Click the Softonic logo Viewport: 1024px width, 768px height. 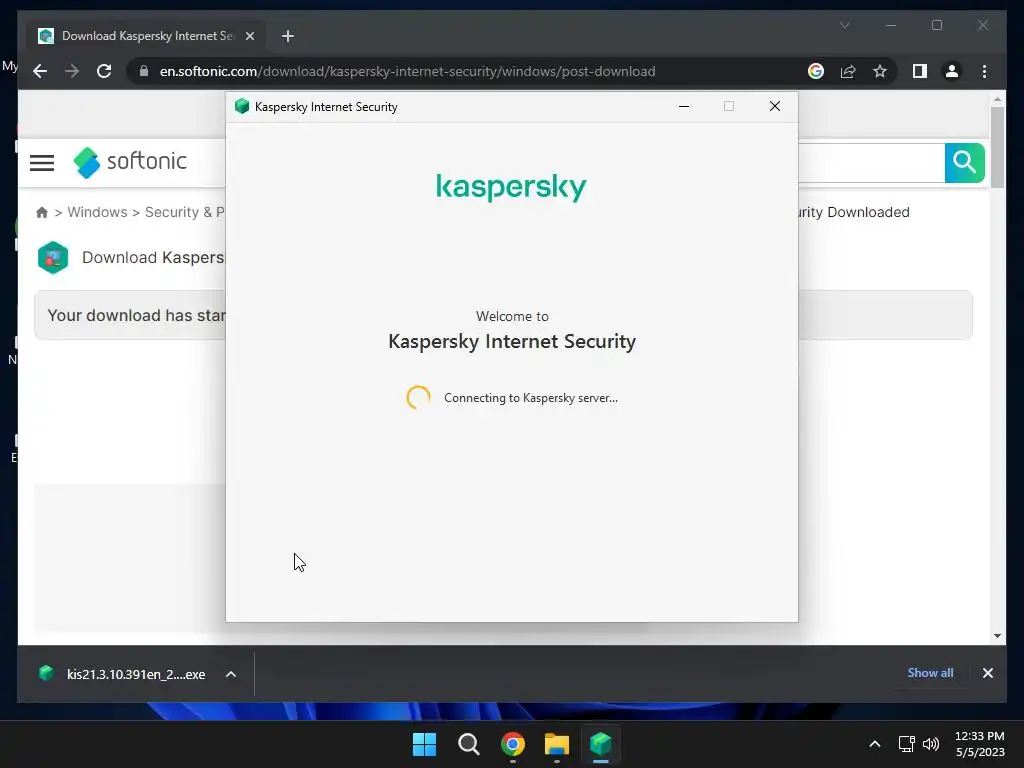131,162
